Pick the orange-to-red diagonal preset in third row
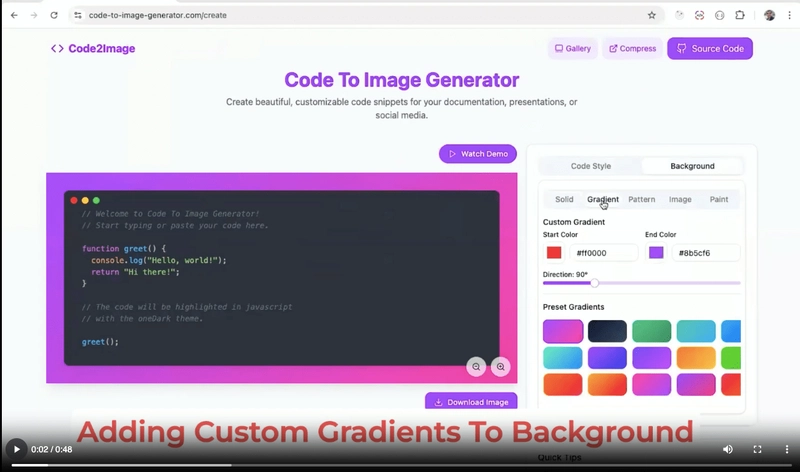Screen dimensions: 800x472 click(x=607, y=384)
